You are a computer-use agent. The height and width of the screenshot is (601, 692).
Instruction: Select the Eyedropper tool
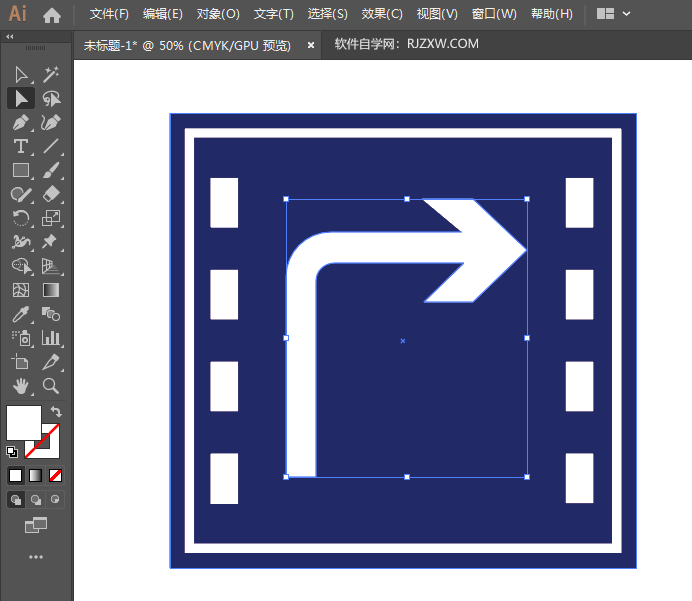tap(21, 314)
